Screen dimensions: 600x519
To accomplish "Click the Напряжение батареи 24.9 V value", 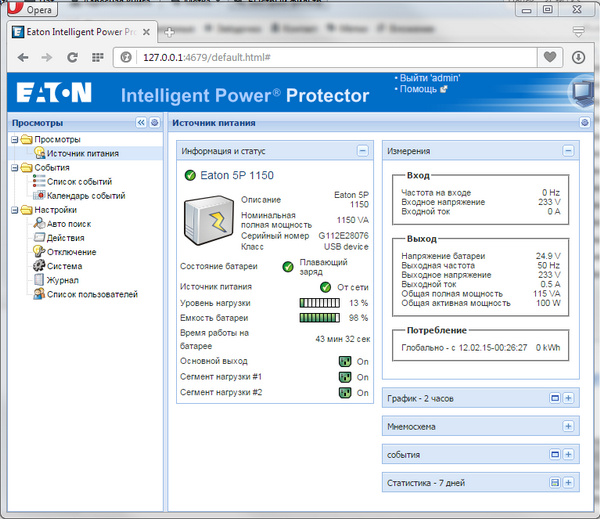I will 548,256.
